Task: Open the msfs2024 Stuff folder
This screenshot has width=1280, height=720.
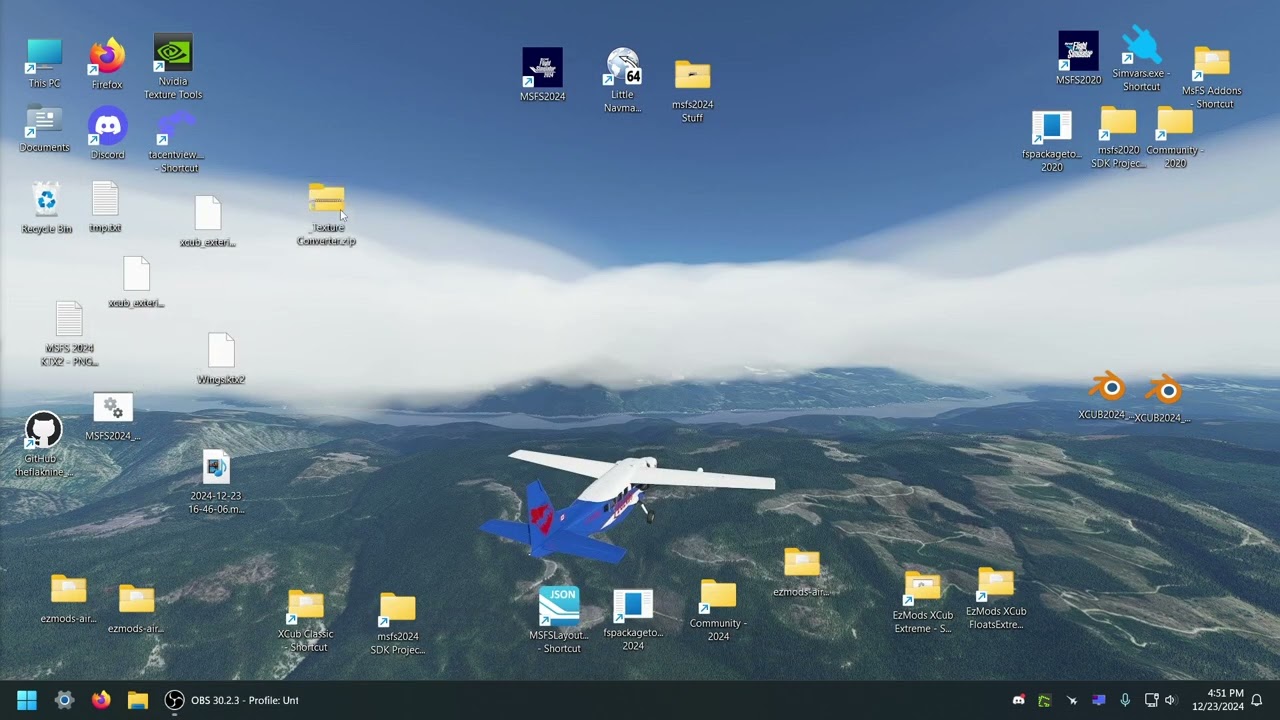Action: point(692,91)
